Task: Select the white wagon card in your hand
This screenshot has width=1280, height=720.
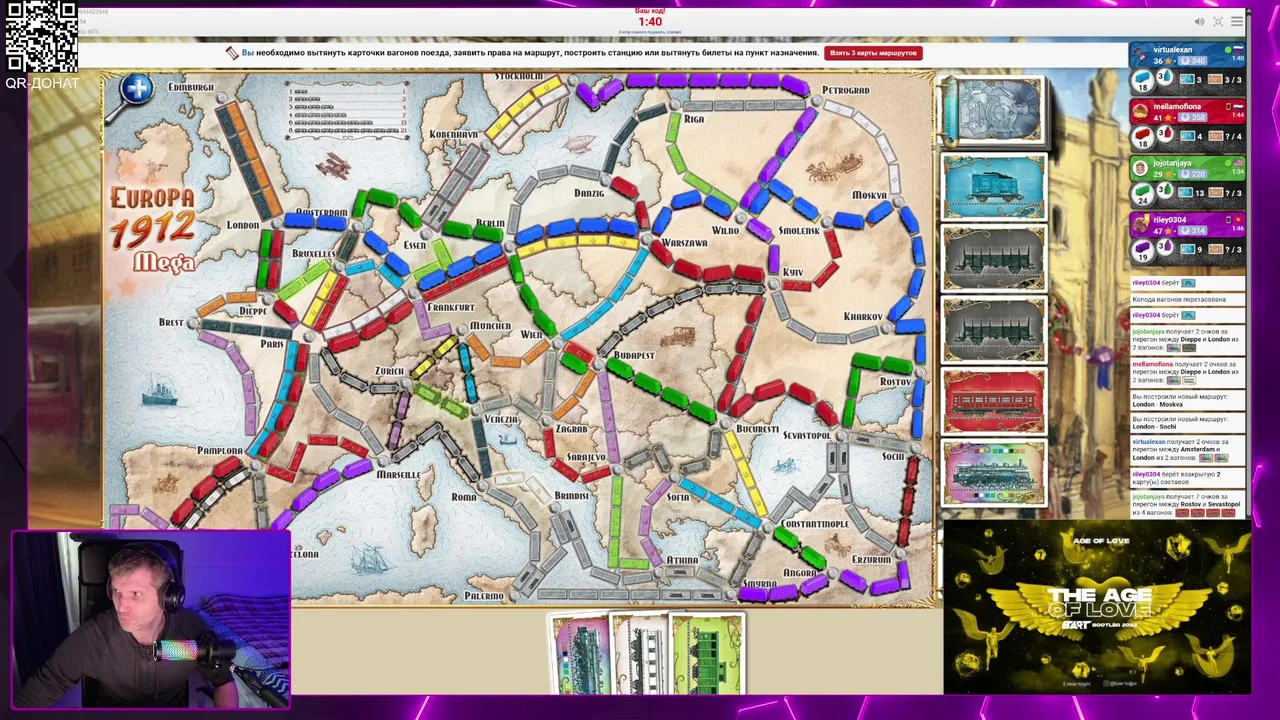Action: coord(640,655)
